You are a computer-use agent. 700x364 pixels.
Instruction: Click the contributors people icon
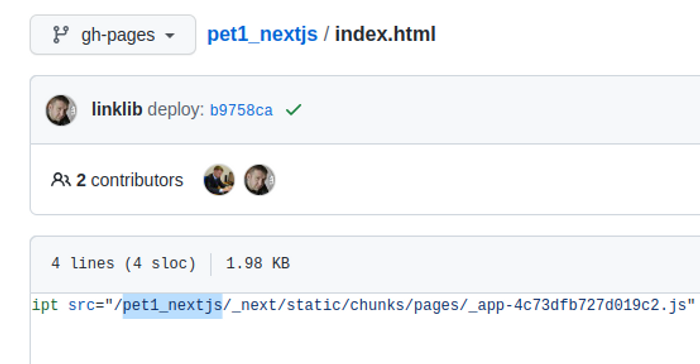click(61, 180)
